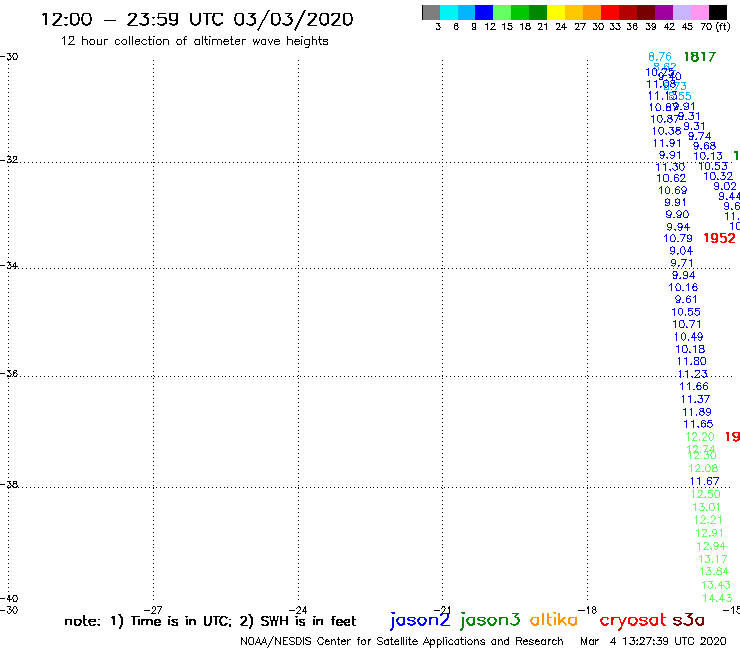The image size is (740, 650).
Task: Click the green wave height 13.84
Action: click(x=714, y=572)
